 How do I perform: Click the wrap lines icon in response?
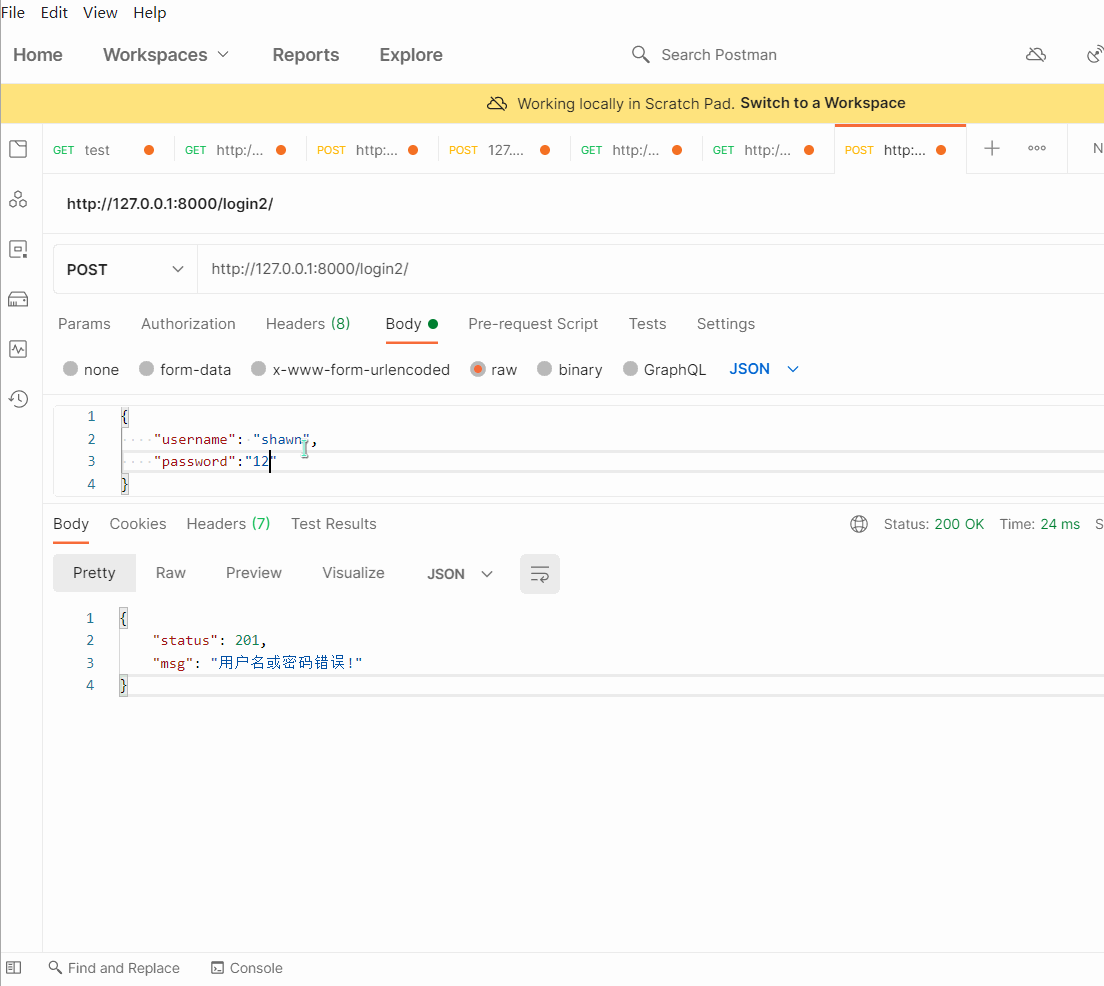[540, 574]
